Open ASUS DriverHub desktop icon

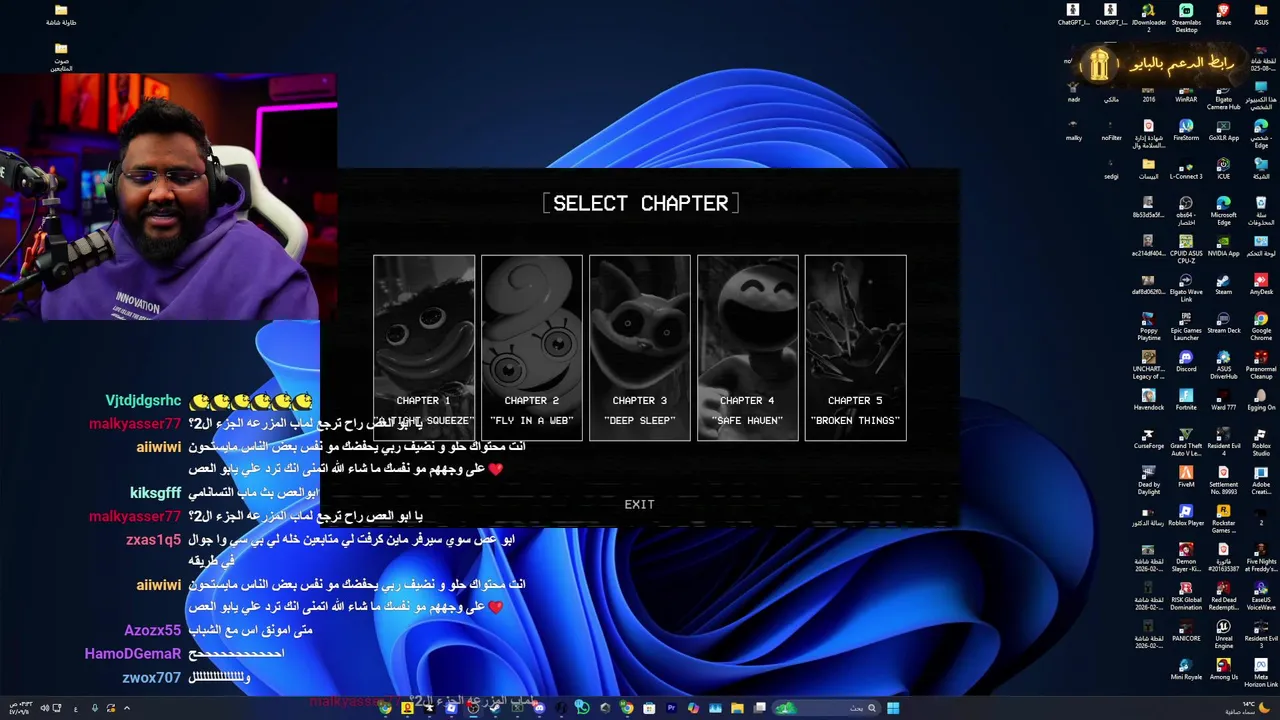coord(1223,364)
